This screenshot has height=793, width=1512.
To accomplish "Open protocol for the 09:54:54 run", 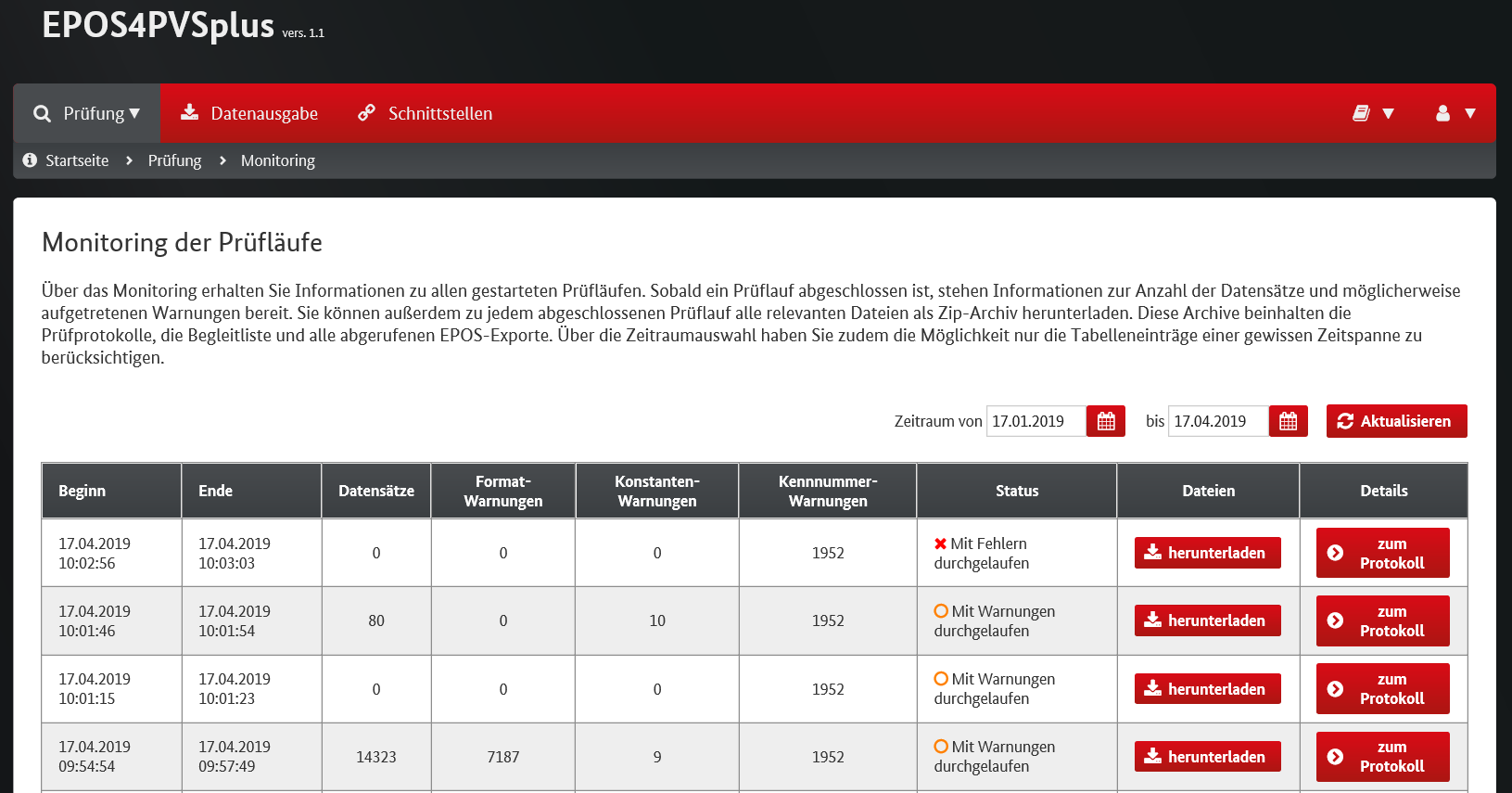I will click(x=1382, y=757).
